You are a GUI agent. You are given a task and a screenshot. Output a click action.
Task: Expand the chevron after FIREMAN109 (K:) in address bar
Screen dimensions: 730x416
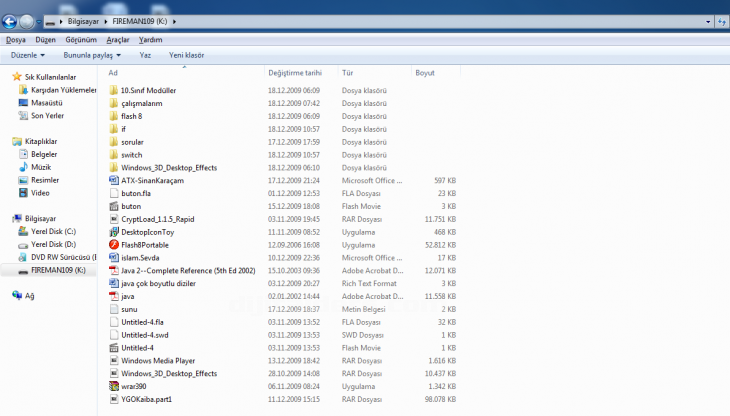point(174,20)
